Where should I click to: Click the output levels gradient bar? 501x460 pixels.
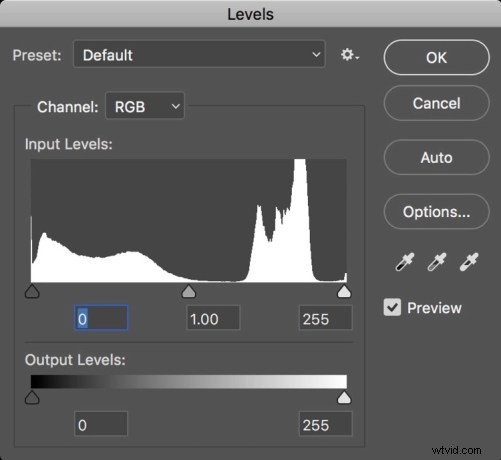(189, 382)
